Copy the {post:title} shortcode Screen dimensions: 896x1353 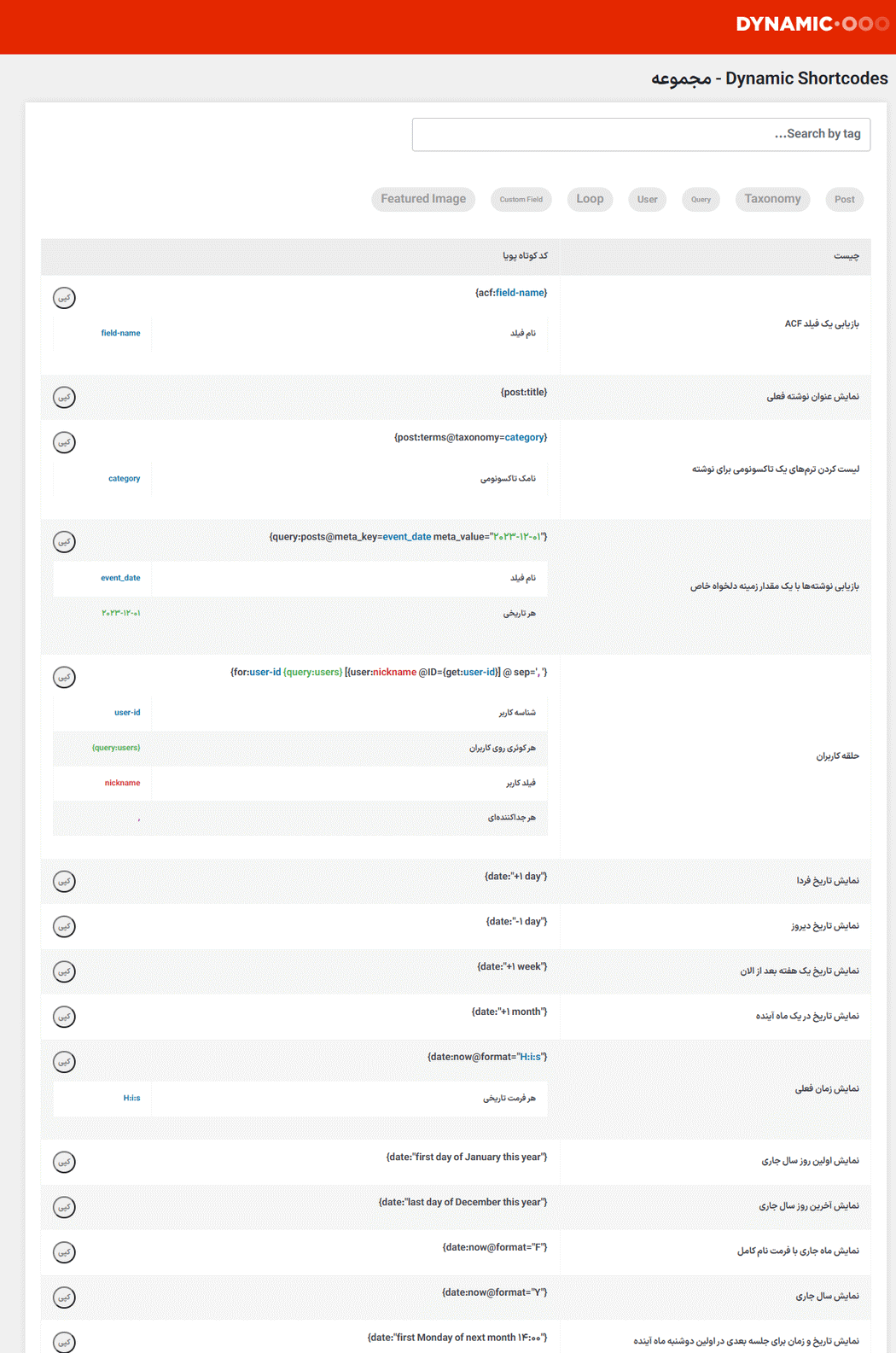click(x=64, y=398)
